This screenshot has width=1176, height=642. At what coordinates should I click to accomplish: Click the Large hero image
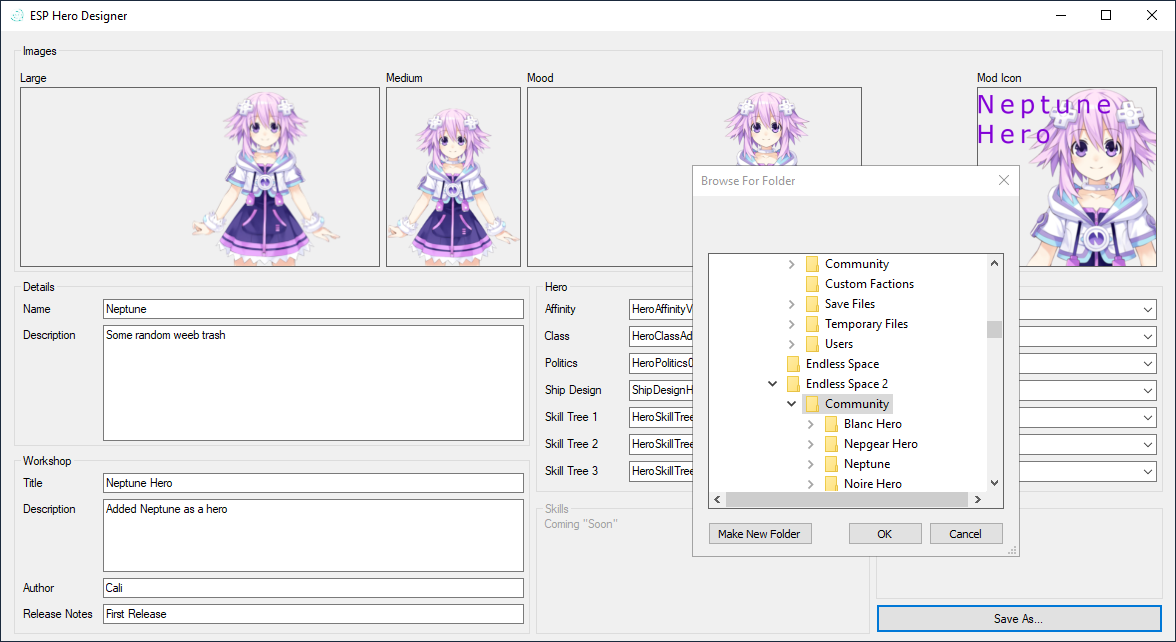click(x=200, y=177)
